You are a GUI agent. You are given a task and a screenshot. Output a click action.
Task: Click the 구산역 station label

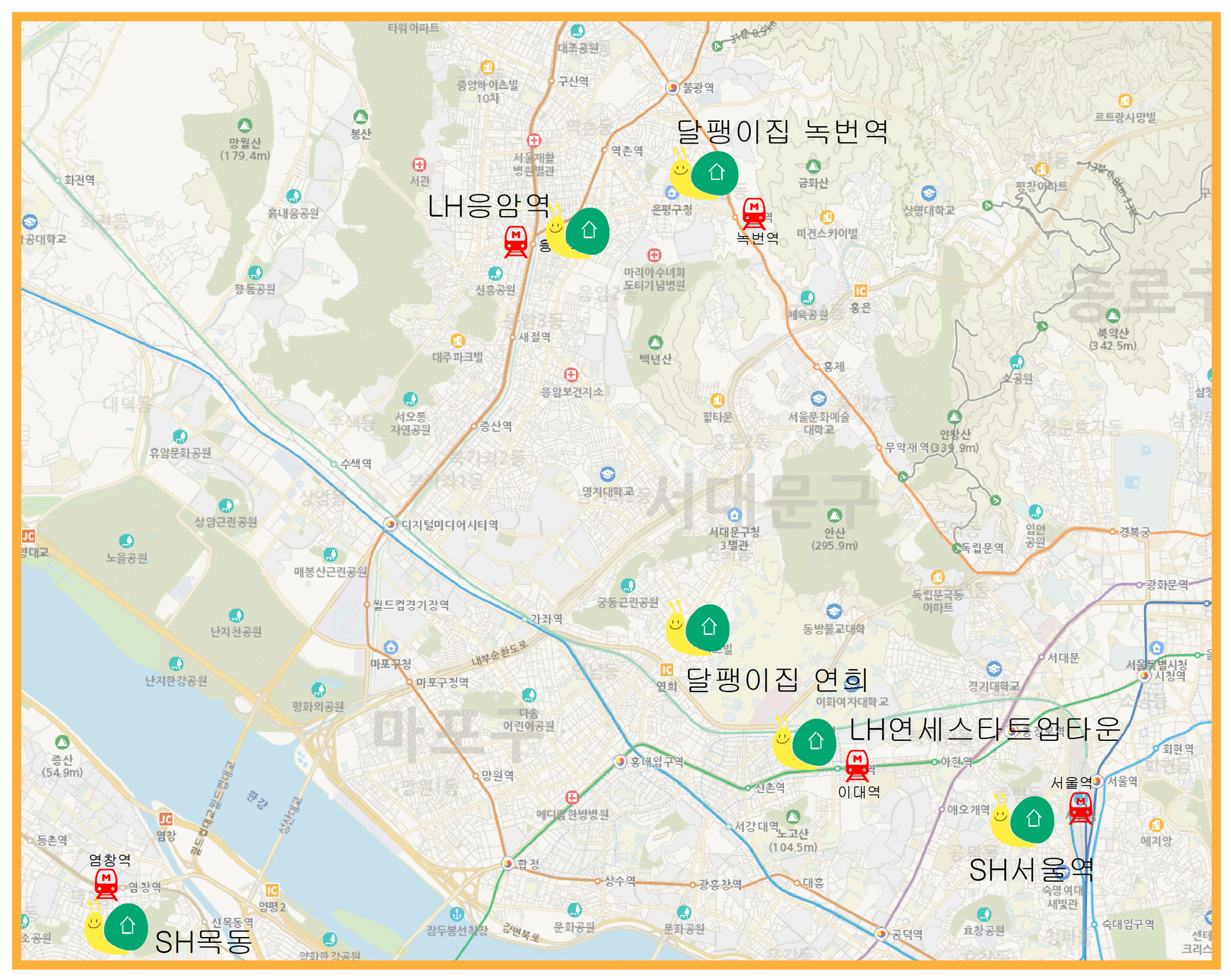[x=573, y=81]
